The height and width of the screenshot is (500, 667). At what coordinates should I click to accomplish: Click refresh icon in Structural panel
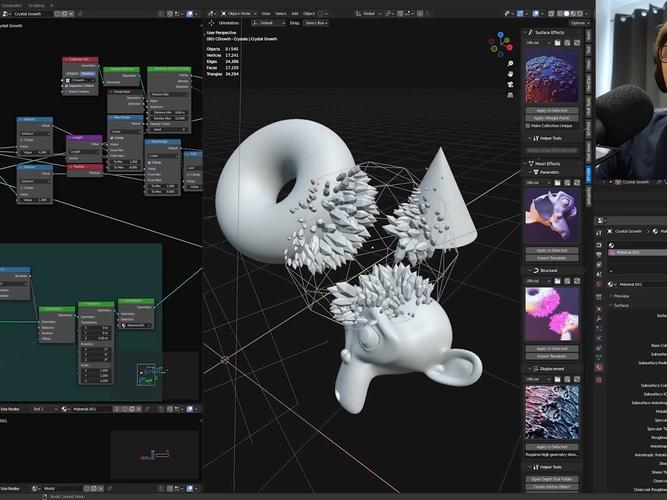point(577,281)
